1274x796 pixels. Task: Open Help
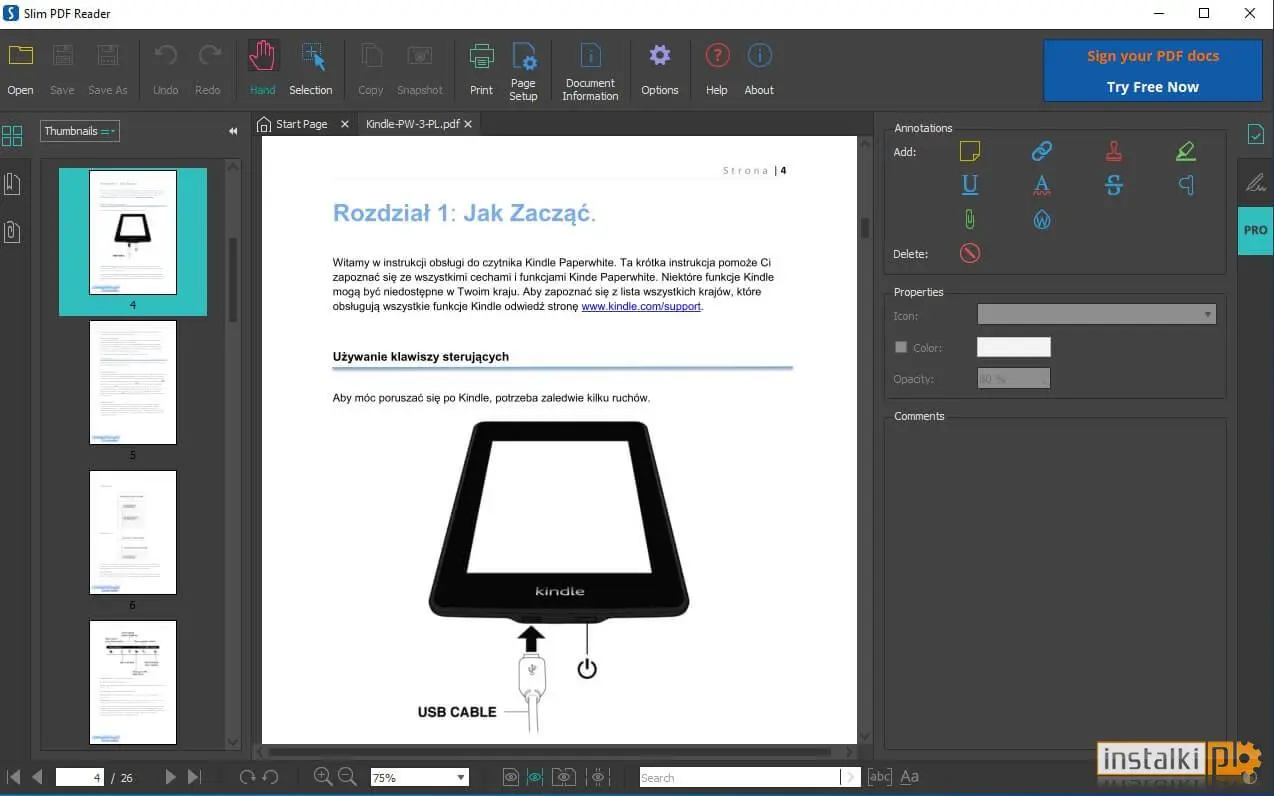(717, 68)
